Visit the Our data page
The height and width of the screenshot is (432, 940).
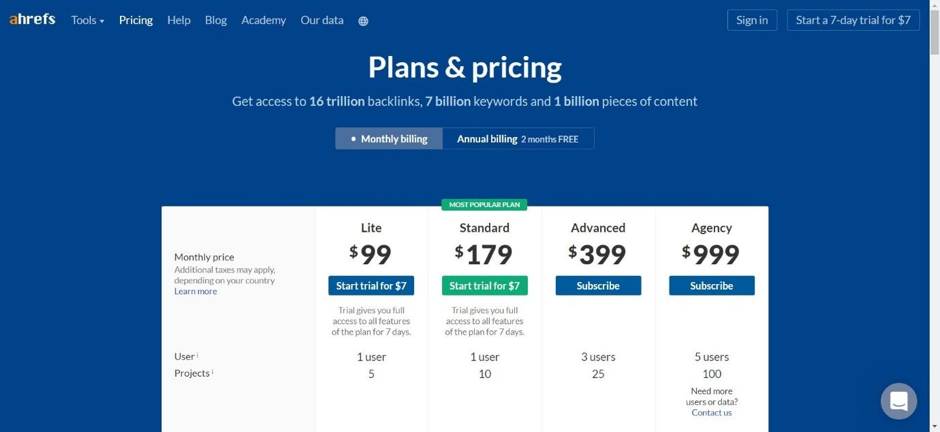[x=322, y=20]
